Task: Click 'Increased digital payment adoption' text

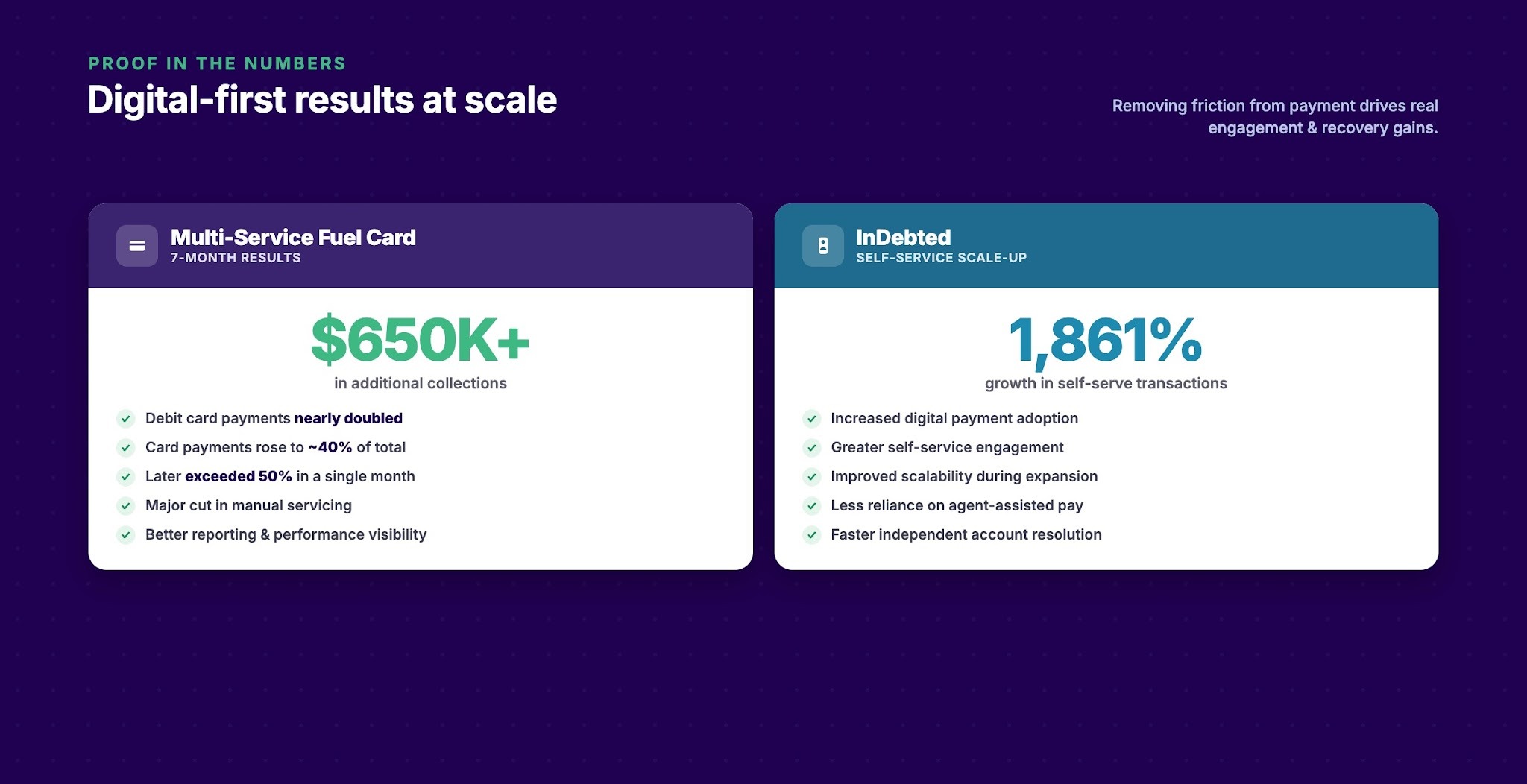Action: [x=954, y=418]
